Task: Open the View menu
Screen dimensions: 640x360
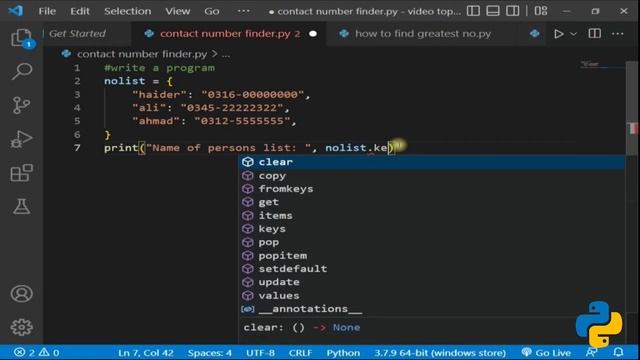Action: click(x=177, y=11)
